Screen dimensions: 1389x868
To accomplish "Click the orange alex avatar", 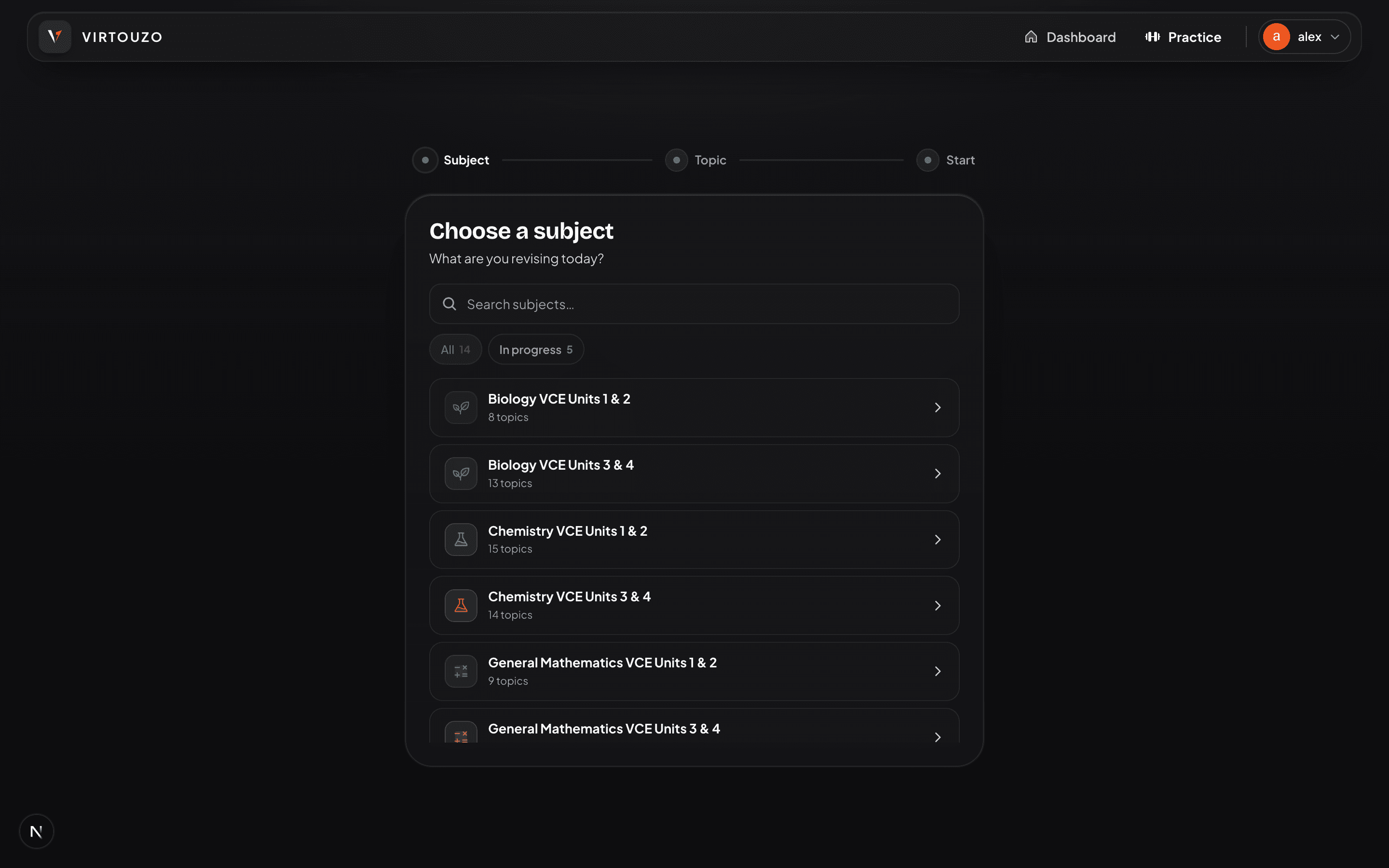I will point(1277,37).
